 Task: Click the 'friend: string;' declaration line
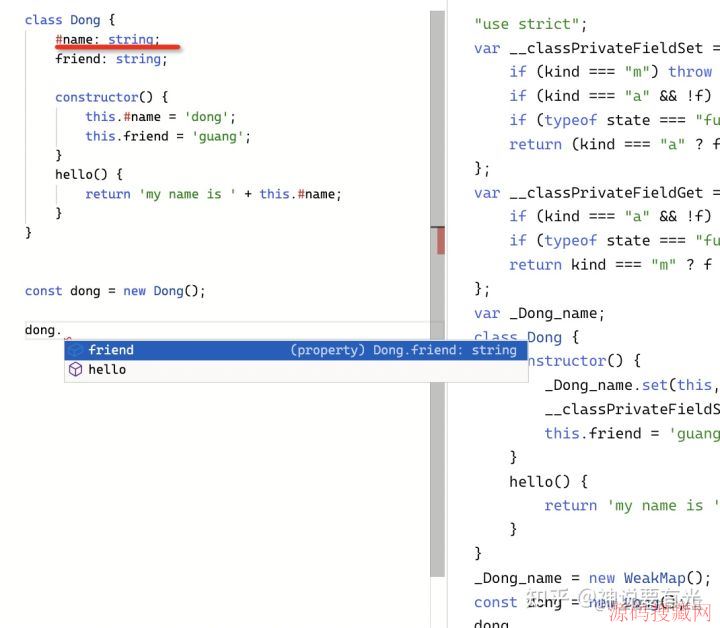[111, 59]
